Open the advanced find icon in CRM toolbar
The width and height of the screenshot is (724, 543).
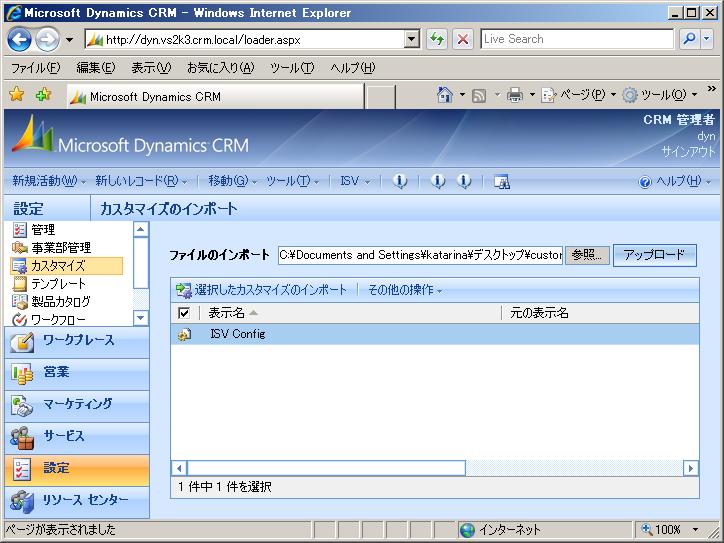coord(501,181)
